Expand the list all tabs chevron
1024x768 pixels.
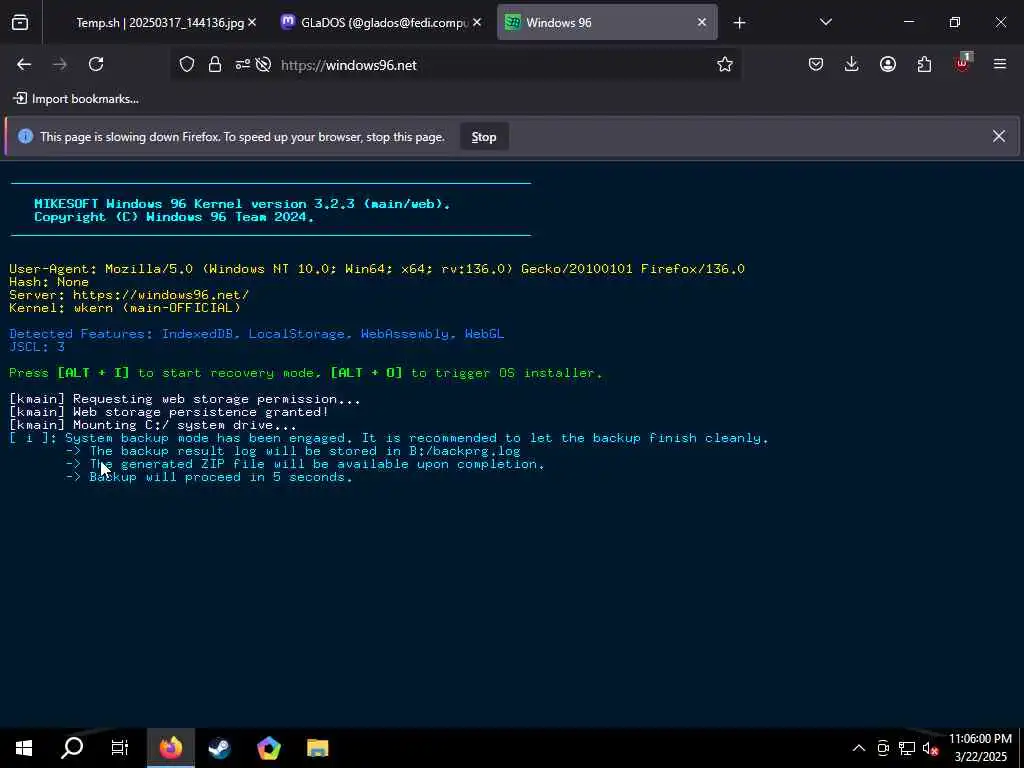[x=826, y=22]
